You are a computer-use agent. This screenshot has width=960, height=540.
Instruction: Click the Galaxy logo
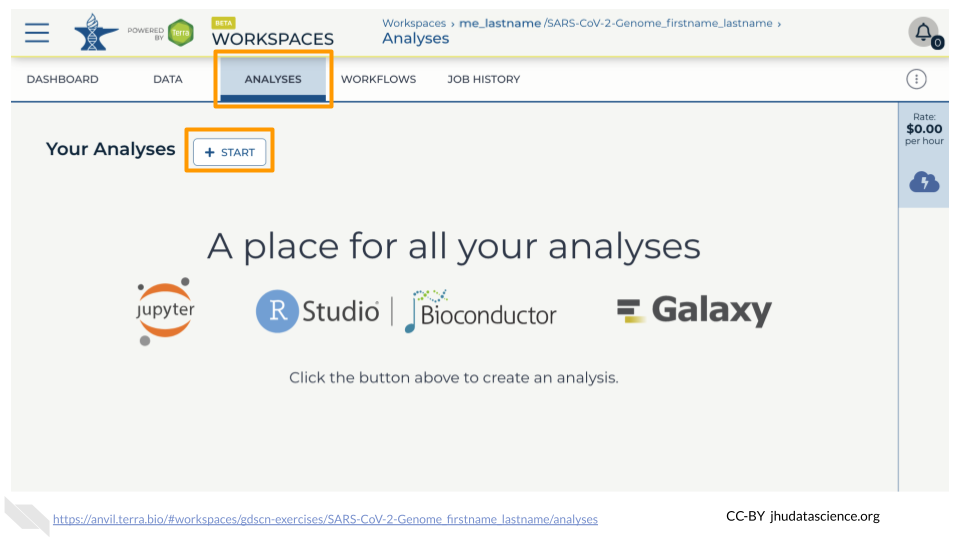point(694,310)
